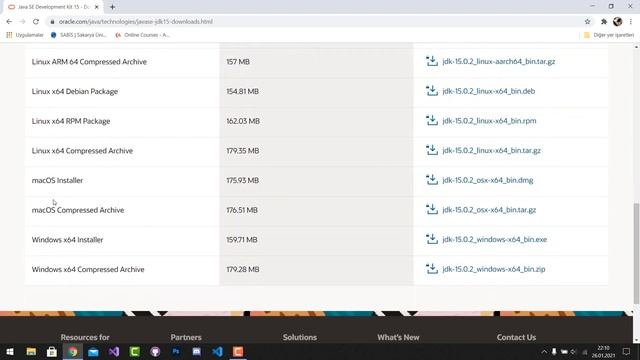This screenshot has height=360, width=640.
Task: Reload the Oracle JDK page
Action: [36, 22]
